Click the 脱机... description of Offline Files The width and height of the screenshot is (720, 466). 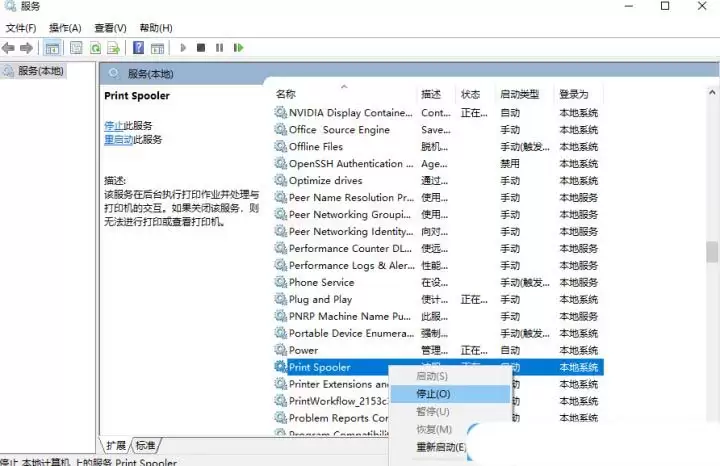point(434,146)
